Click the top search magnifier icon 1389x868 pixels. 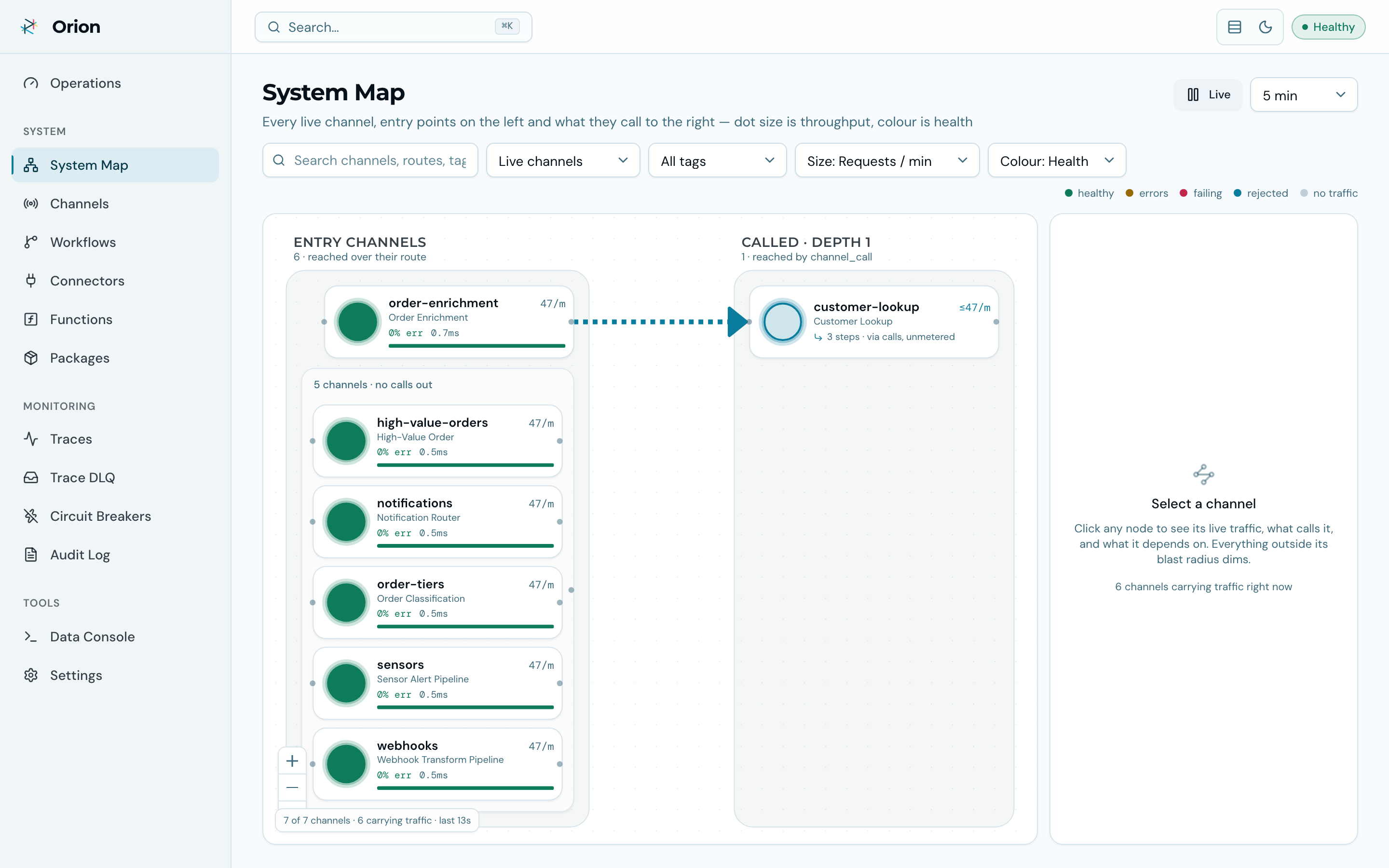(x=274, y=27)
